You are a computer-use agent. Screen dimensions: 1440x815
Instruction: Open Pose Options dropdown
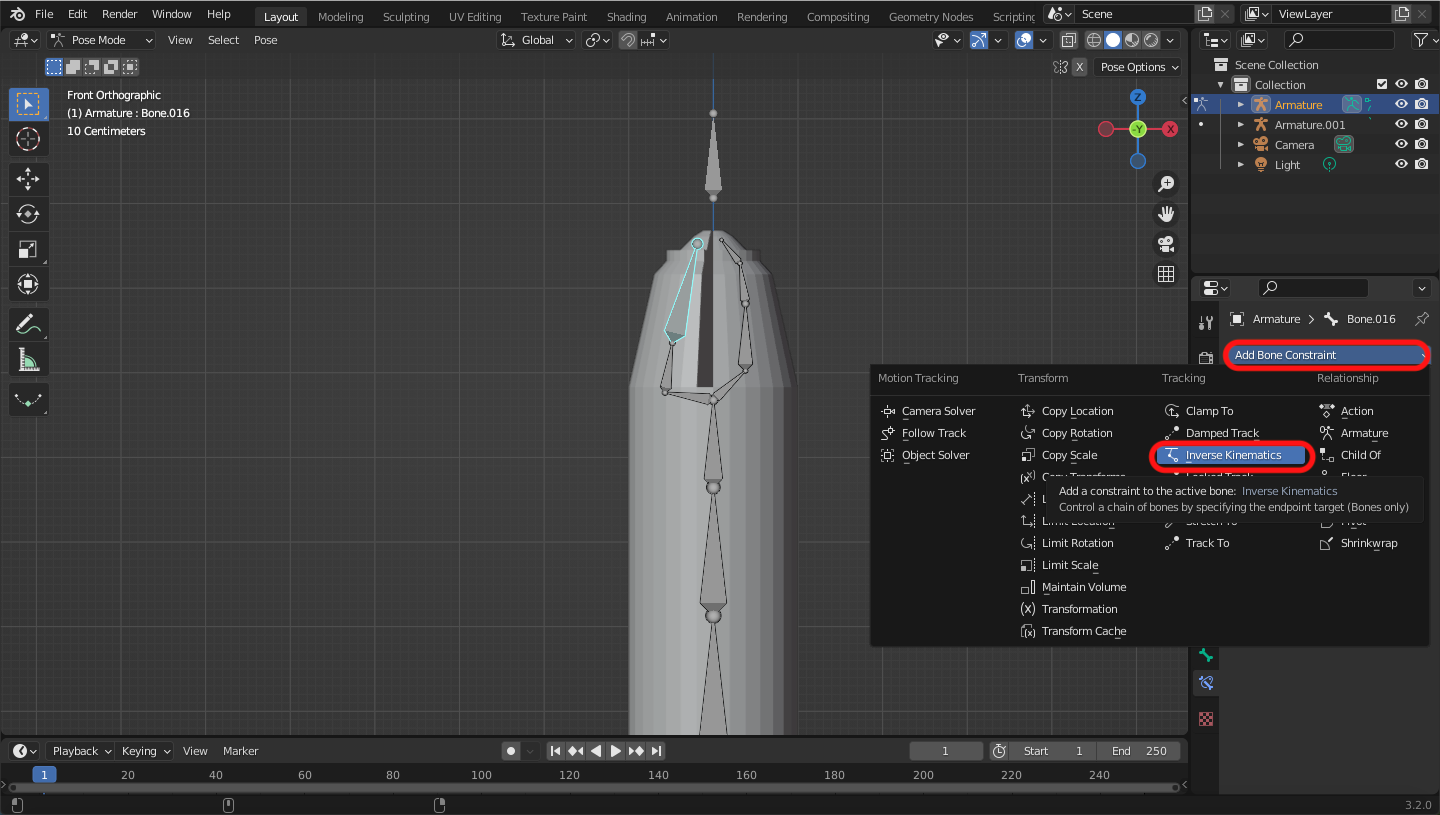coord(1139,67)
